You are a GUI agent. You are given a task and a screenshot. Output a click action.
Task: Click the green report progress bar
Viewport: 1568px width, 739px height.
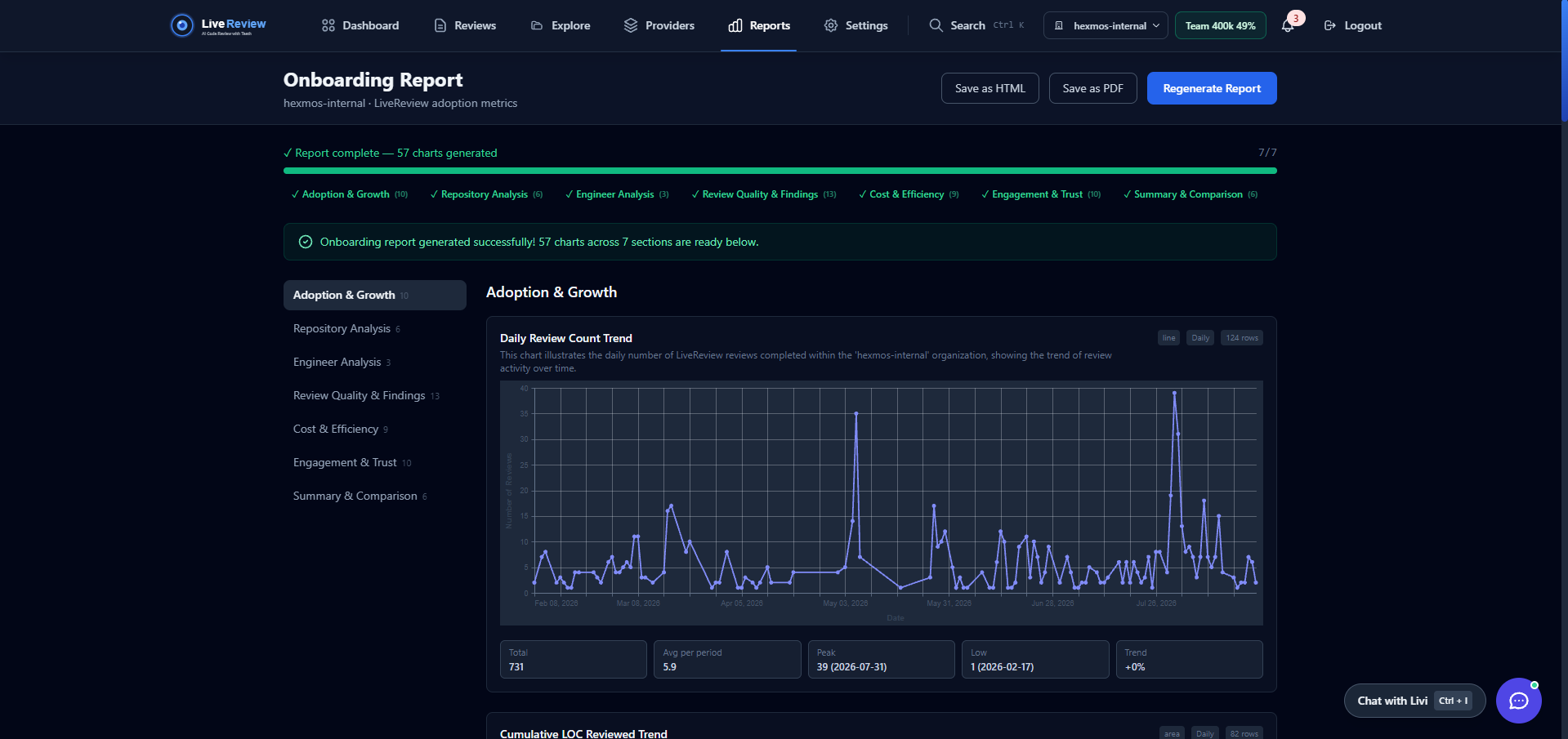(780, 171)
